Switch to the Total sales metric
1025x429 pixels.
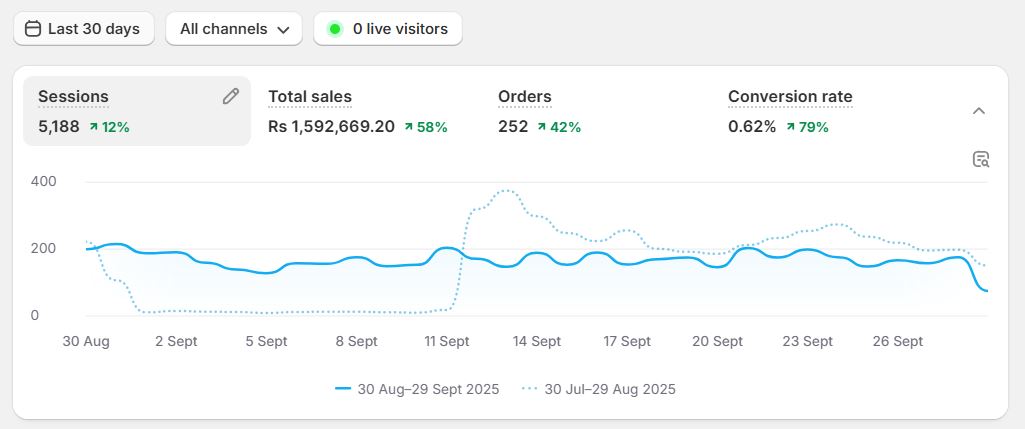(x=310, y=97)
